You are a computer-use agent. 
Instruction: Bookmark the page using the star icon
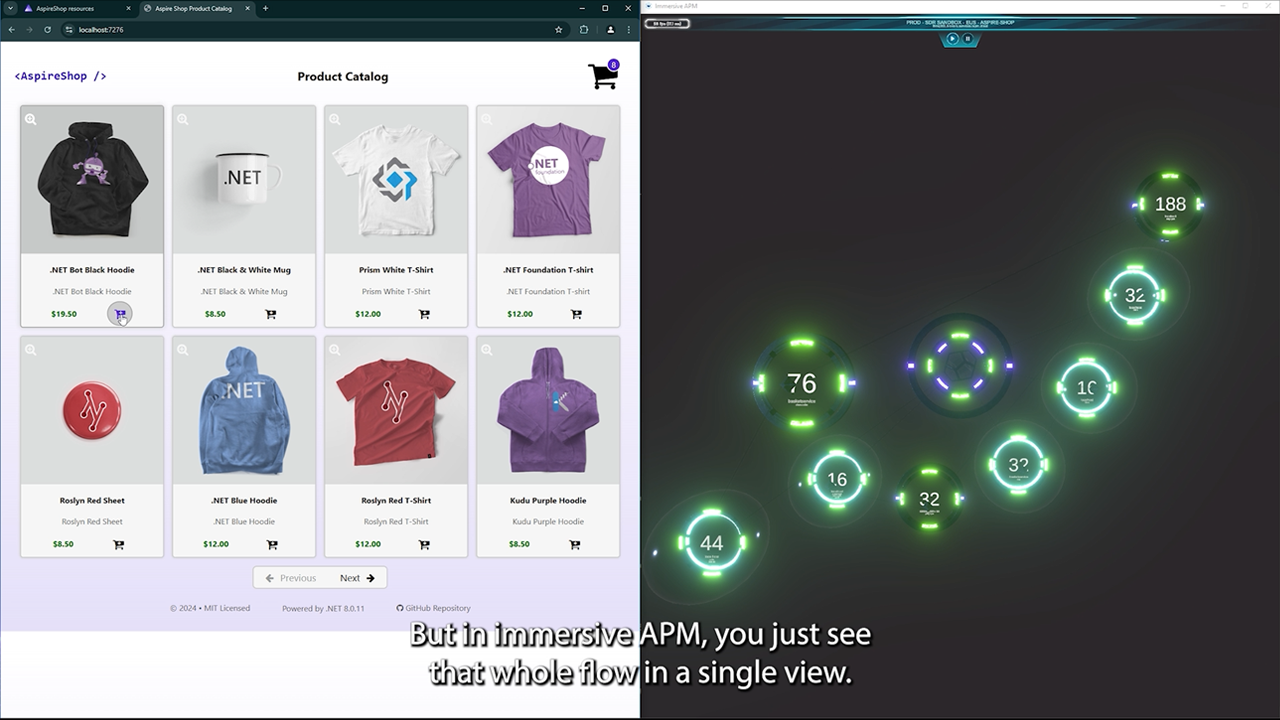tap(558, 29)
